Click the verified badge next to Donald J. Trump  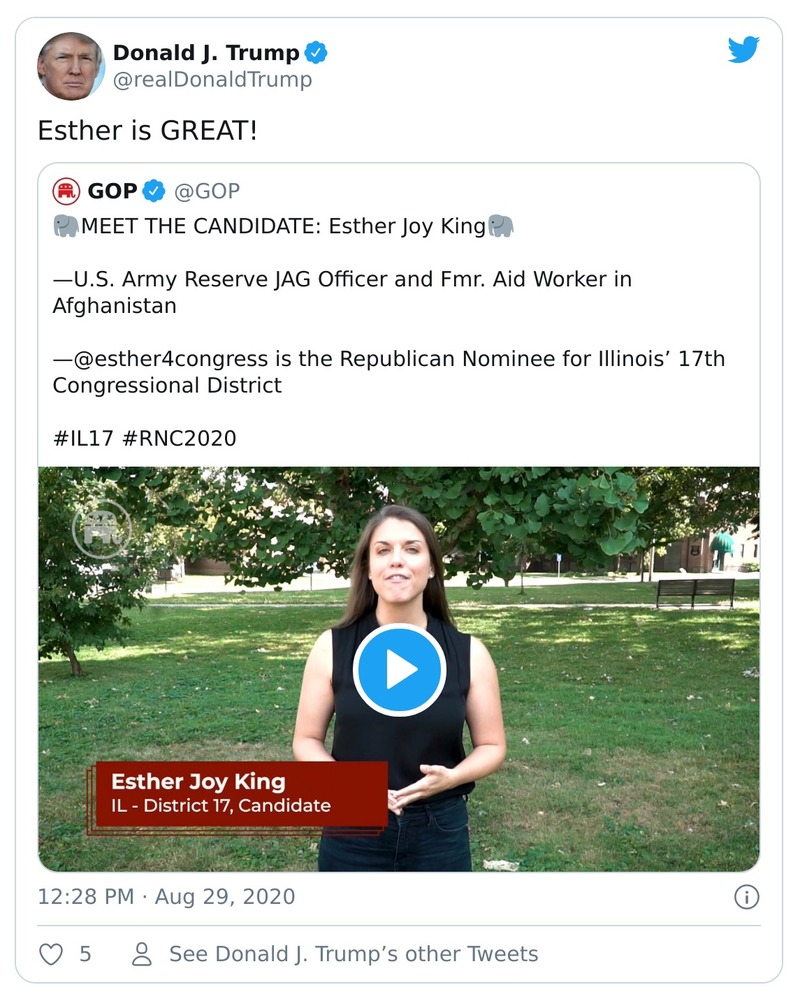316,52
